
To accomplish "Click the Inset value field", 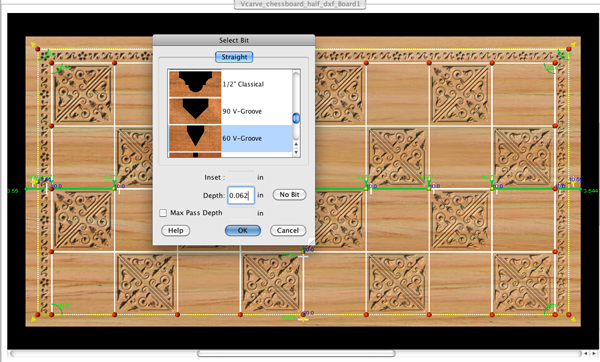I will tap(241, 177).
